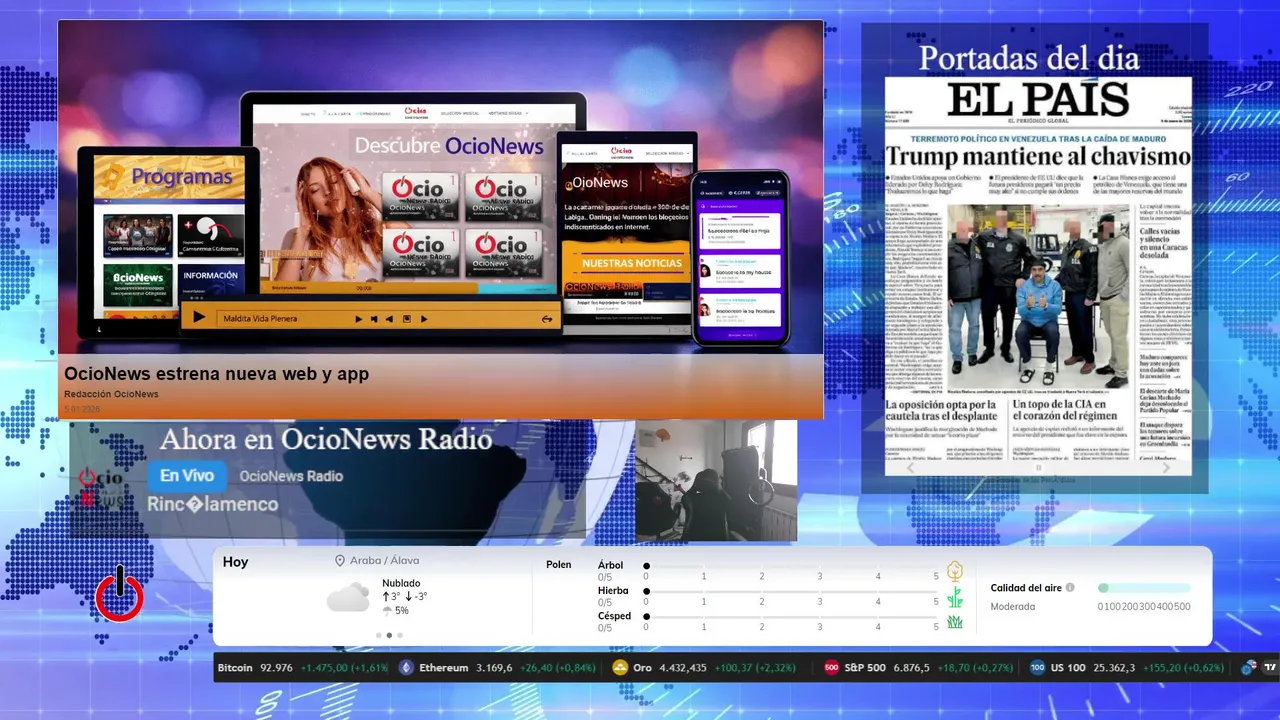
Task: Open the Descubre OcioNews promo image
Action: [x=440, y=187]
